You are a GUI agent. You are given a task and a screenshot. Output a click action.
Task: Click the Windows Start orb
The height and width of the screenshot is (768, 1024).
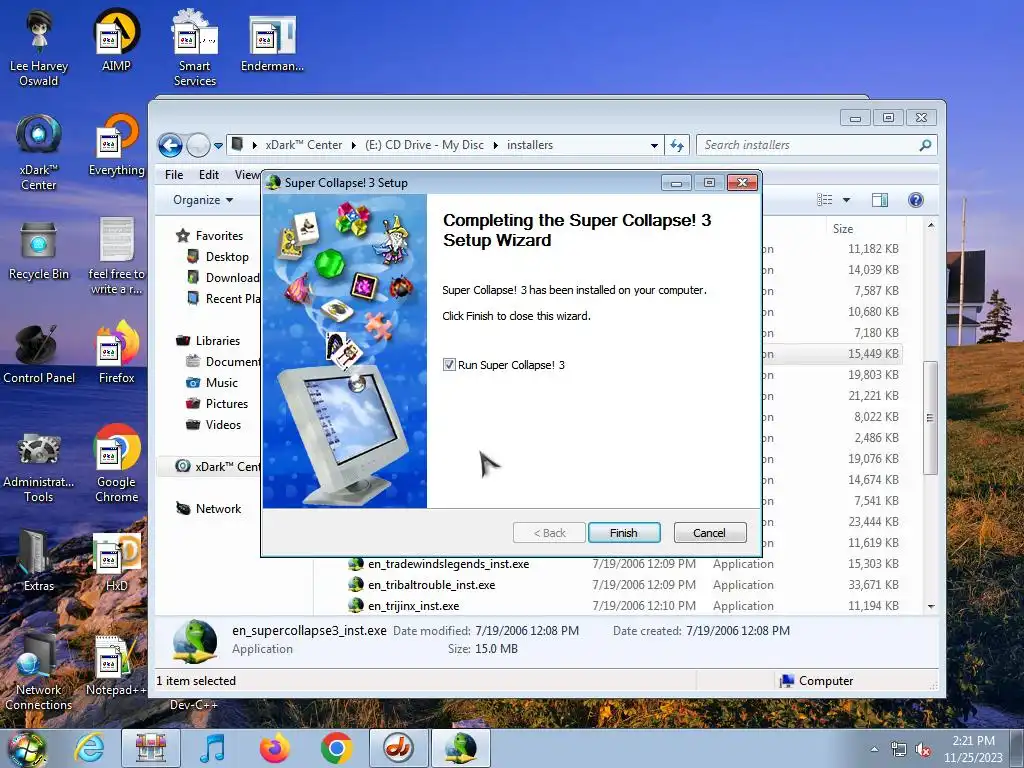[26, 749]
